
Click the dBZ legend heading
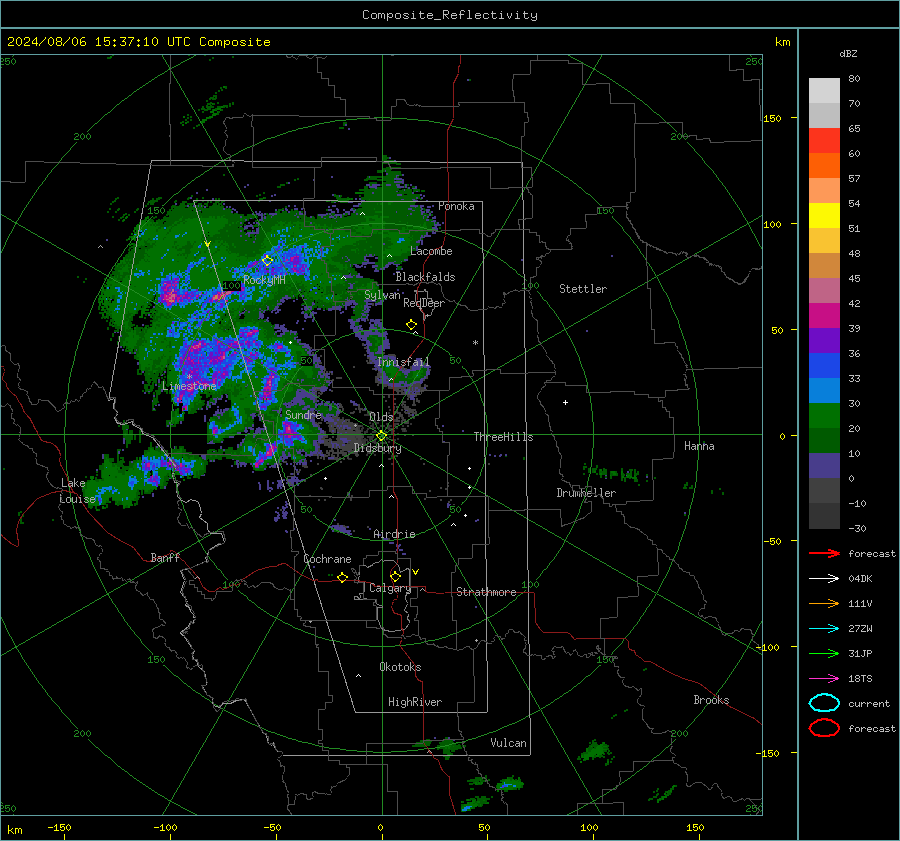point(848,53)
